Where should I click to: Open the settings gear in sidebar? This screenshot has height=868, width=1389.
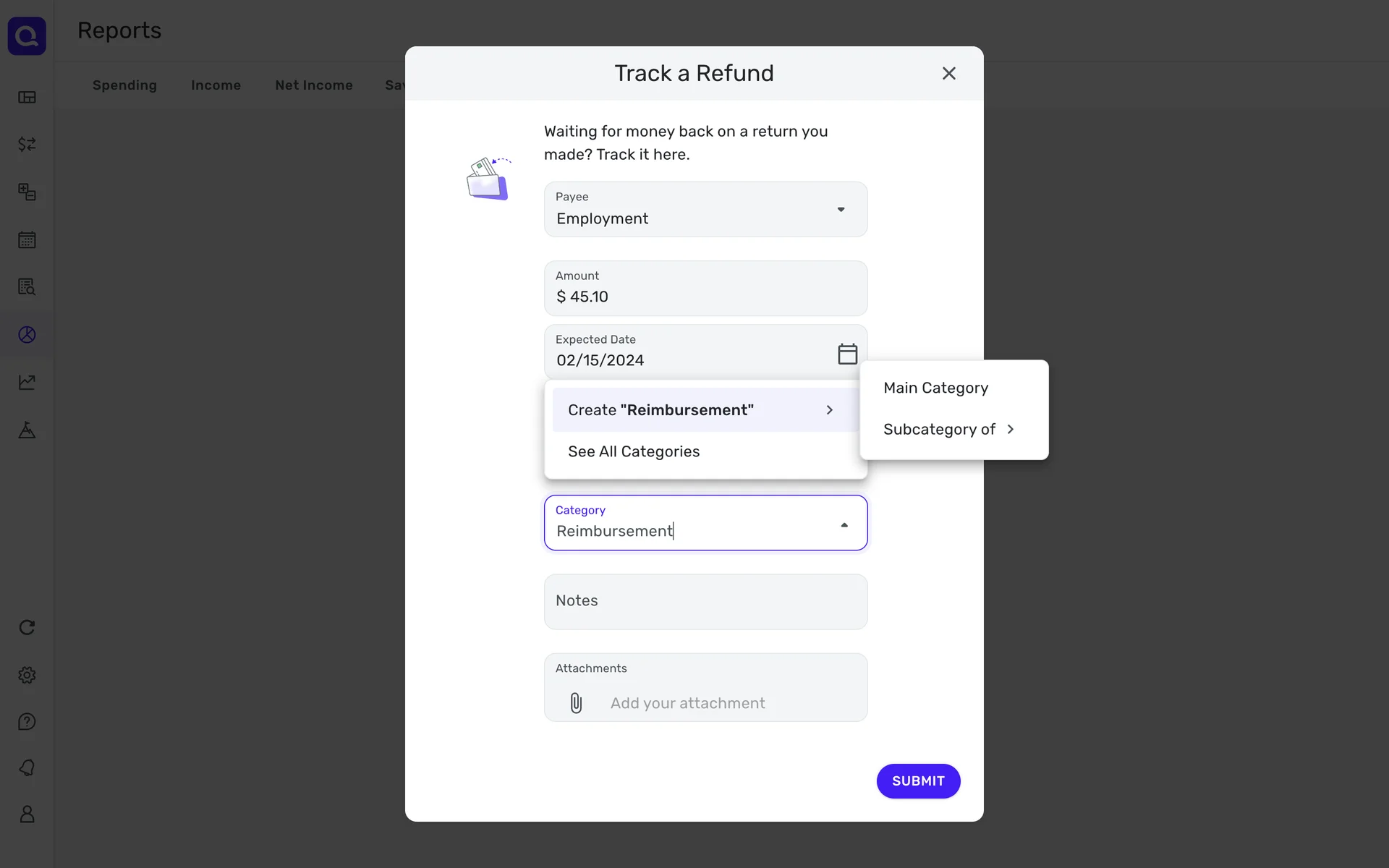(x=27, y=675)
